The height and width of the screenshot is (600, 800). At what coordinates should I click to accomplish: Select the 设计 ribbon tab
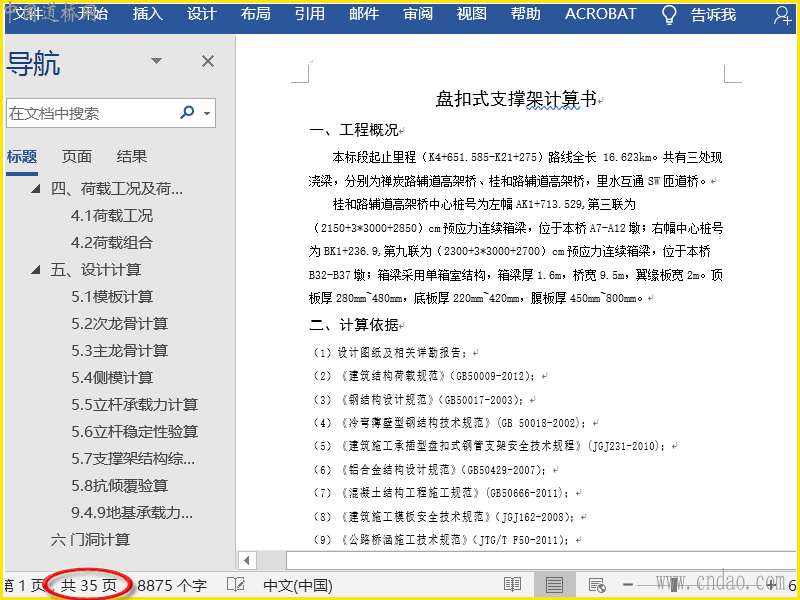(x=202, y=14)
